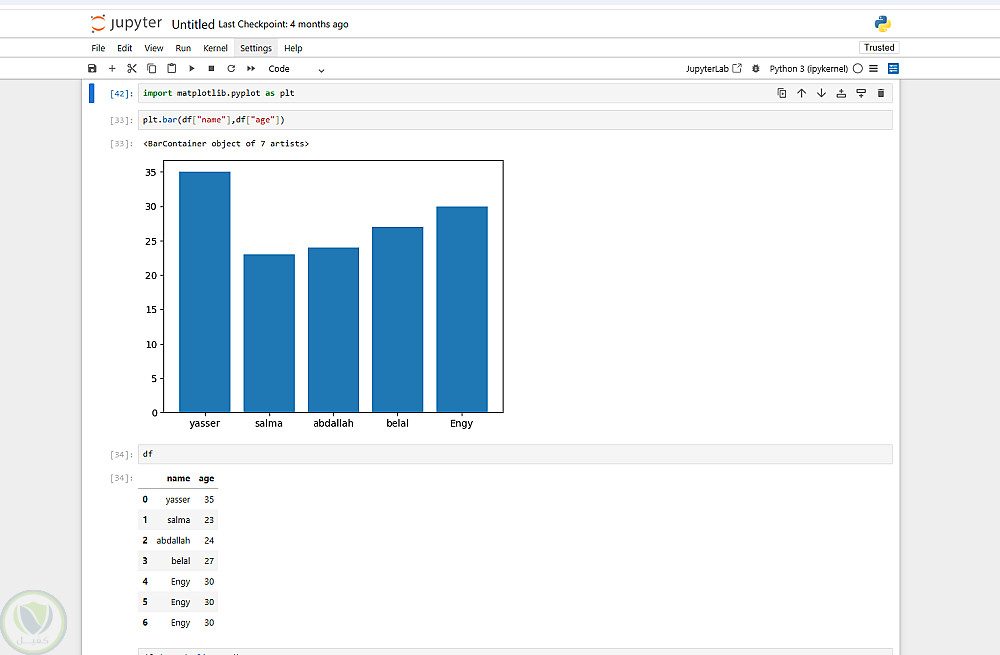The width and height of the screenshot is (1000, 655).
Task: Duplicate the active cell icon
Action: (782, 93)
